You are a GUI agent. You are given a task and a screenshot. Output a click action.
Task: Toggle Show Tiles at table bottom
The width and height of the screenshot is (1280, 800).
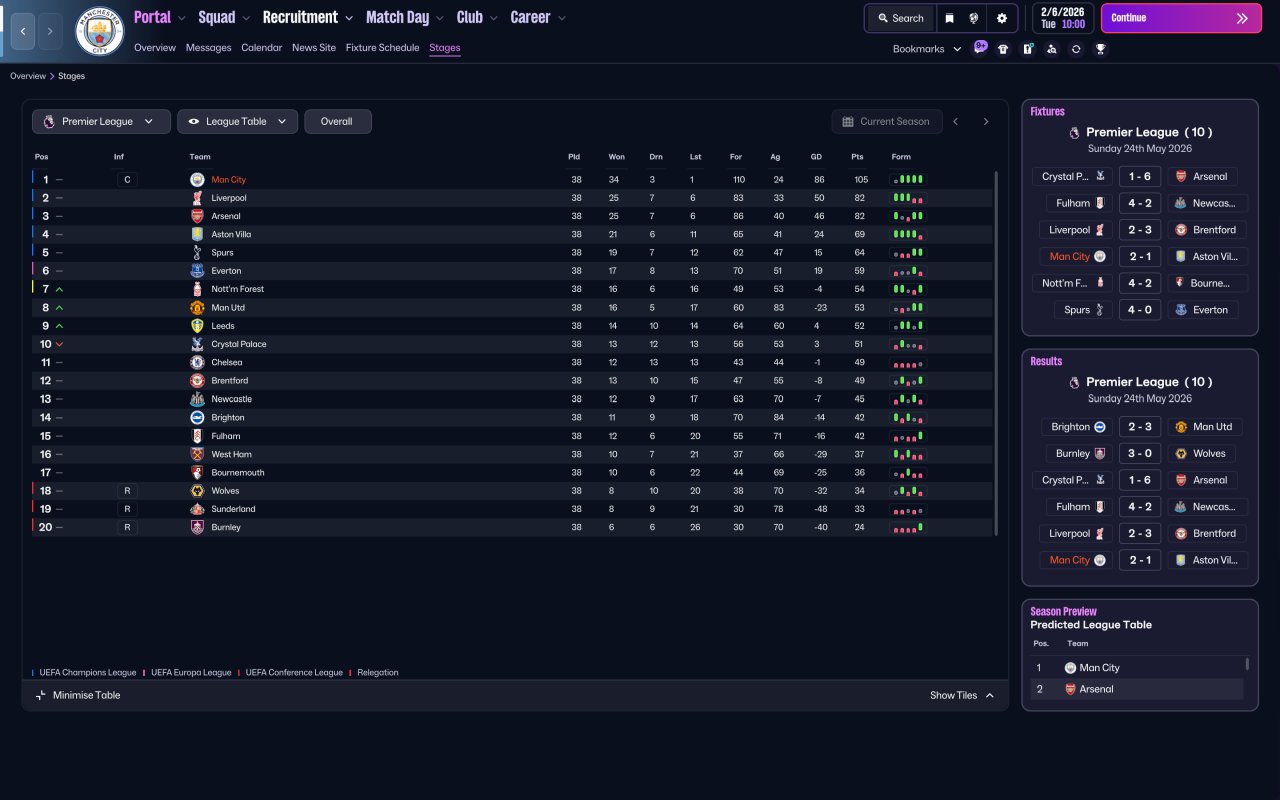(962, 696)
